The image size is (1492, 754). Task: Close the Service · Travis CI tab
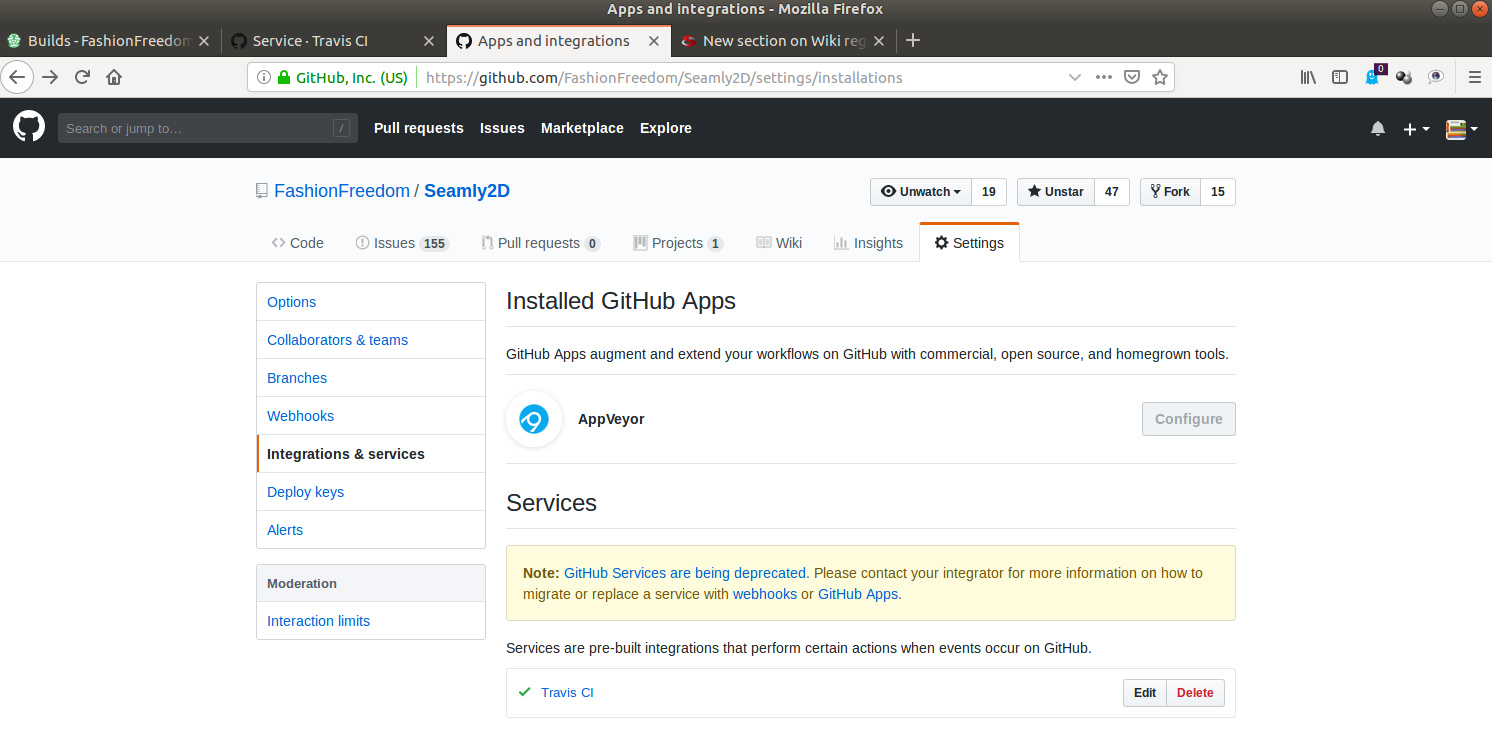429,41
